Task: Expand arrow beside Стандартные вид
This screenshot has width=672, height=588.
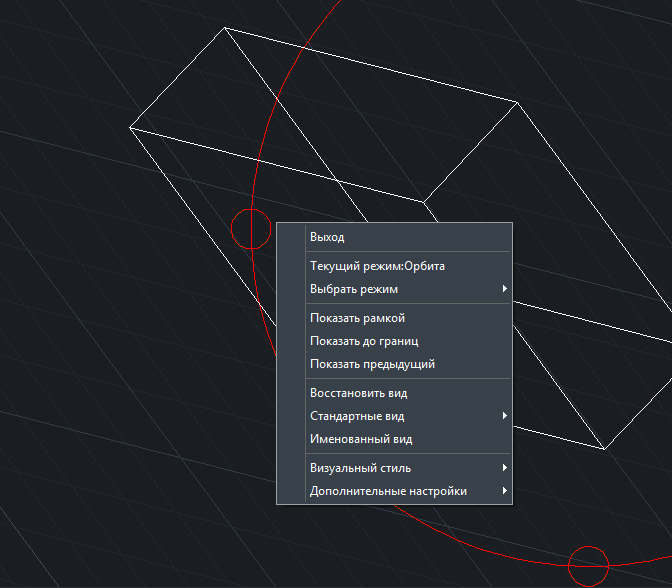Action: [505, 416]
